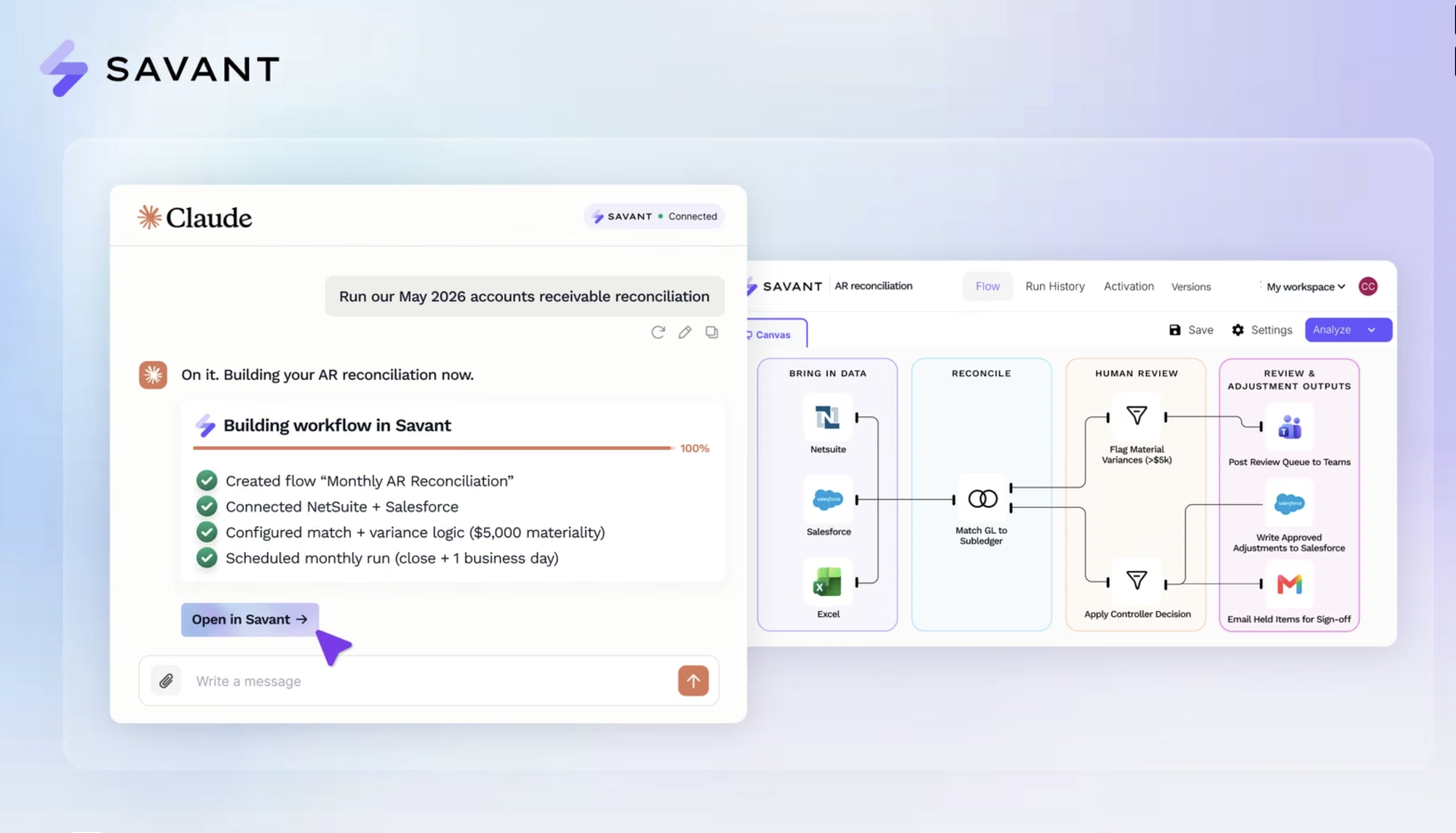
Task: Click the RECONCILE group header
Action: pyautogui.click(x=981, y=373)
